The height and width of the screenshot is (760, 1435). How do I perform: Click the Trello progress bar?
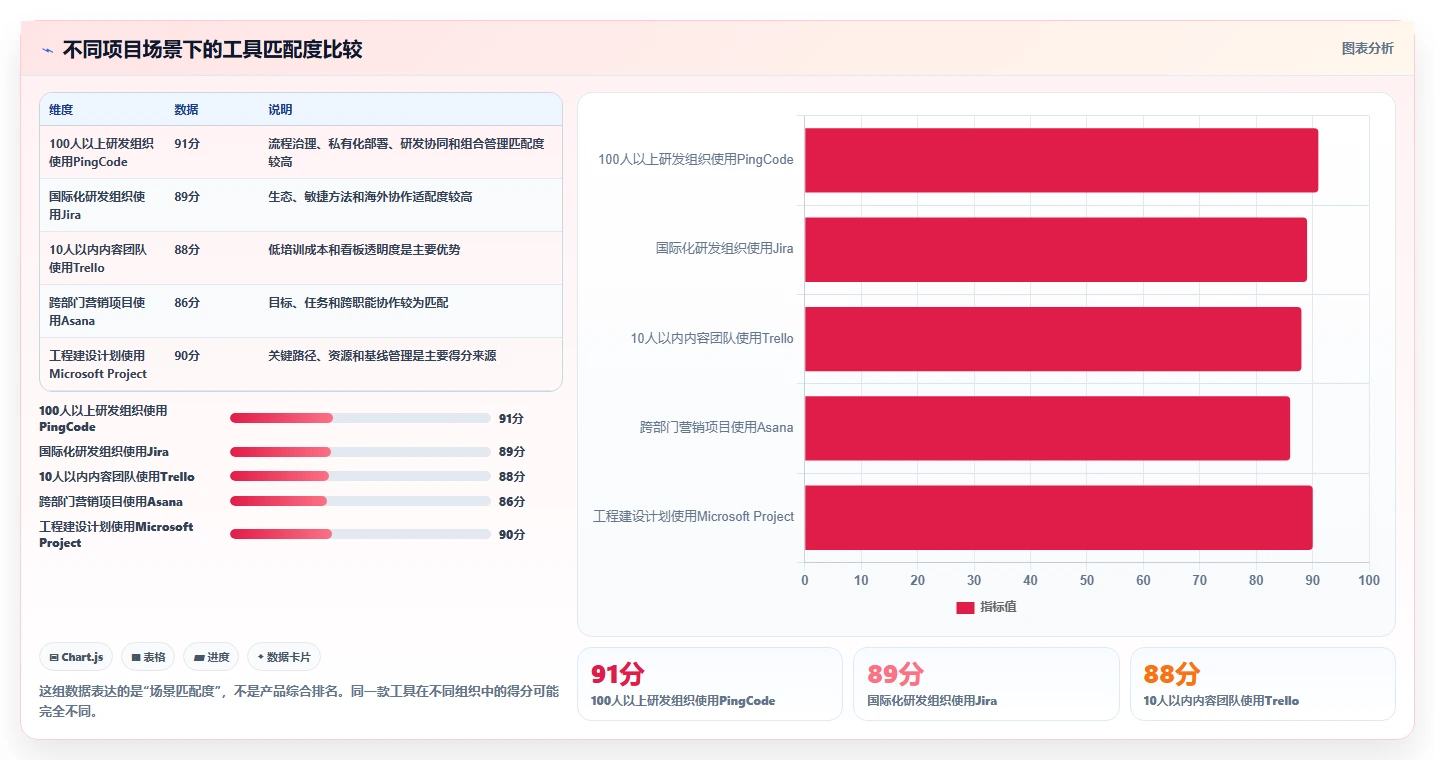pos(360,477)
